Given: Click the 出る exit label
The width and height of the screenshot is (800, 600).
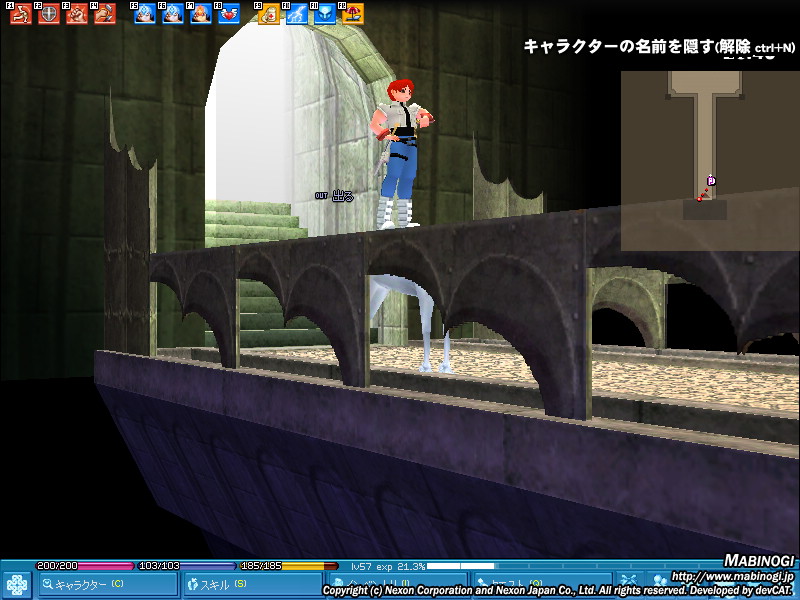Looking at the screenshot, I should tap(343, 196).
